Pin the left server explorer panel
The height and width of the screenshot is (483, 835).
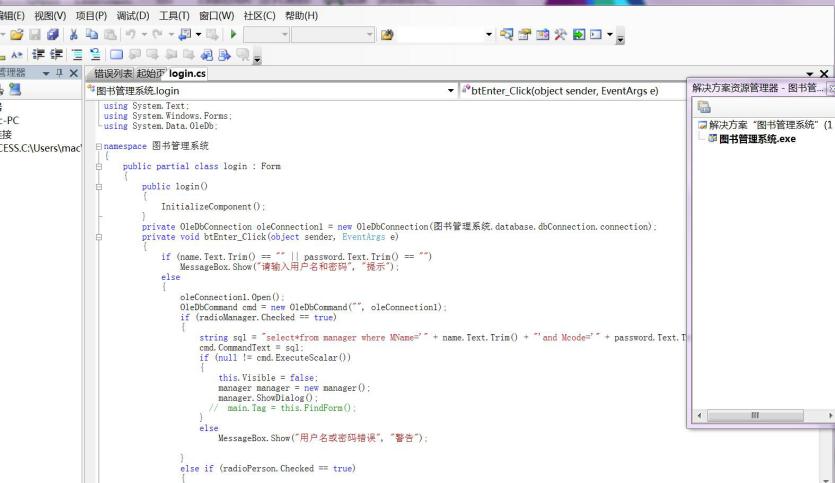(59, 73)
